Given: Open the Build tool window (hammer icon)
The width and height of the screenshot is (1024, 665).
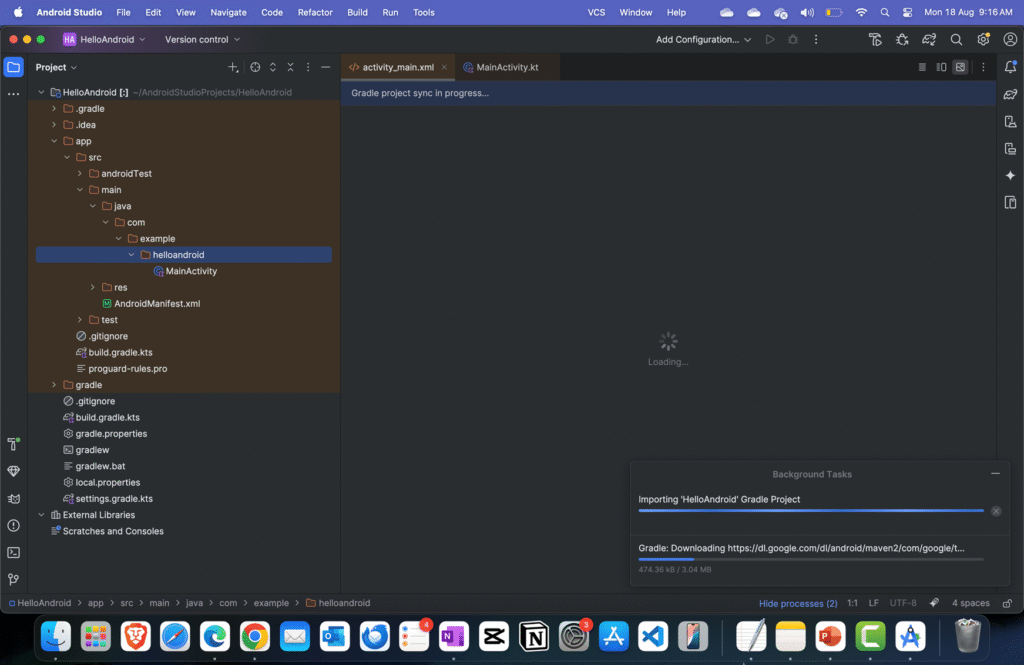Looking at the screenshot, I should tap(13, 444).
